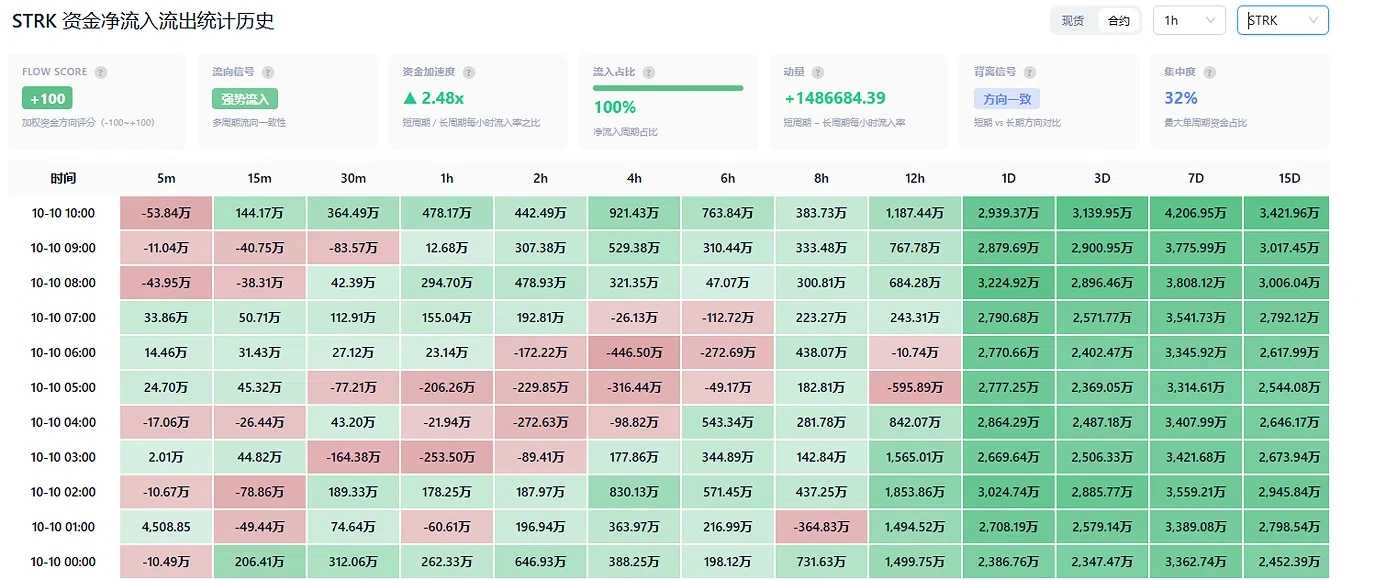Select the 10-10 05:00 row time label
1375x580 pixels.
[63, 388]
